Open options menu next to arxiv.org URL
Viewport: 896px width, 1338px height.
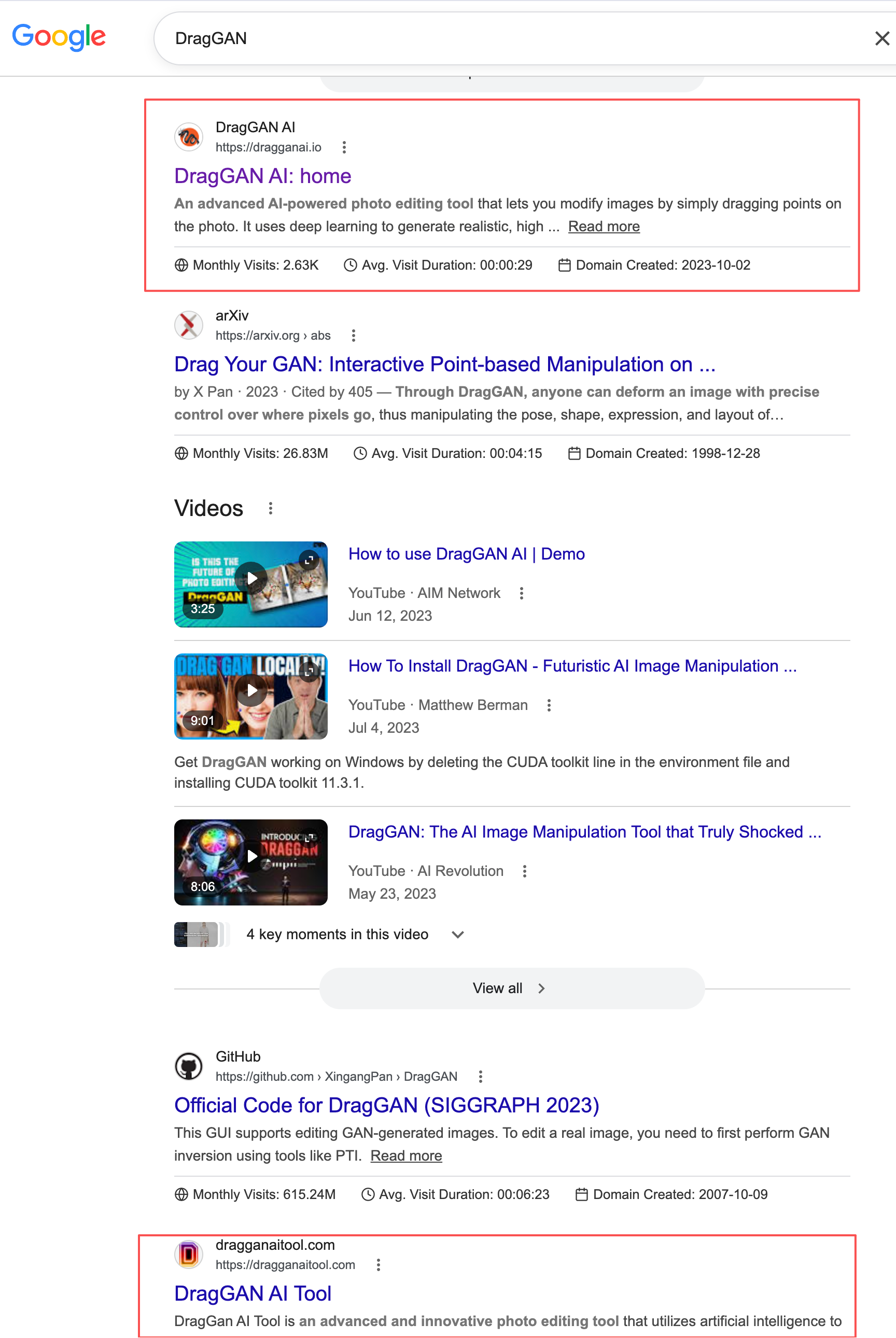click(x=354, y=336)
